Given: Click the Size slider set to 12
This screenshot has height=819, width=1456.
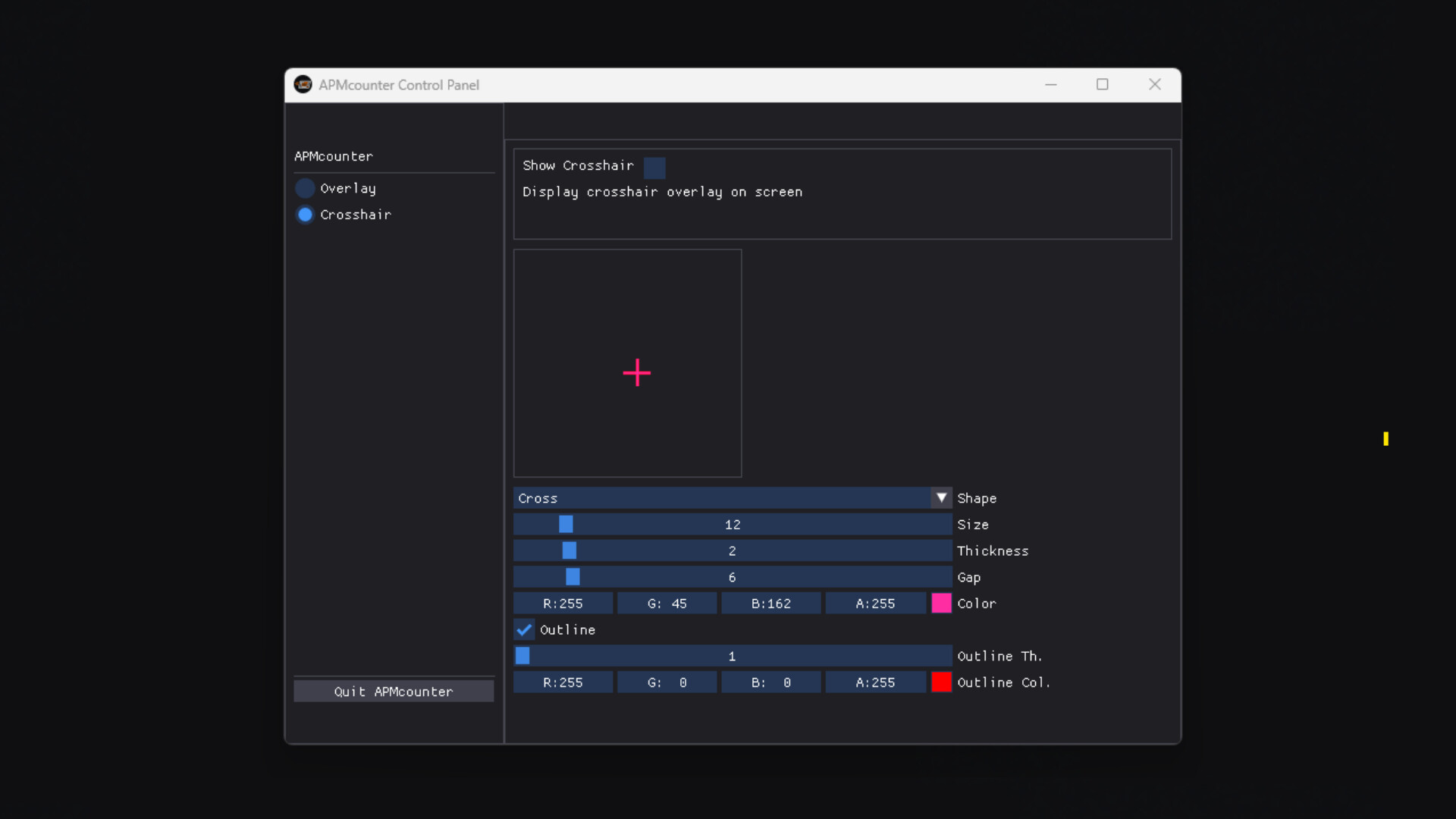Looking at the screenshot, I should [566, 524].
